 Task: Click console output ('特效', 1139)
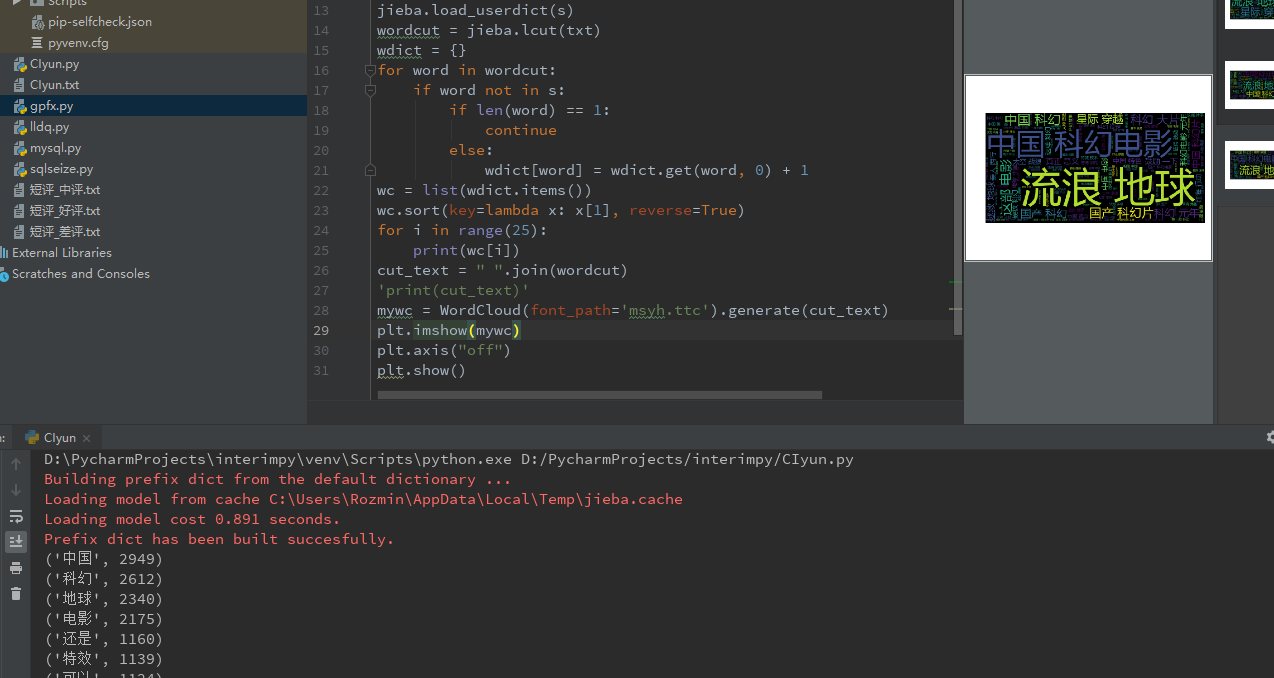pos(103,659)
